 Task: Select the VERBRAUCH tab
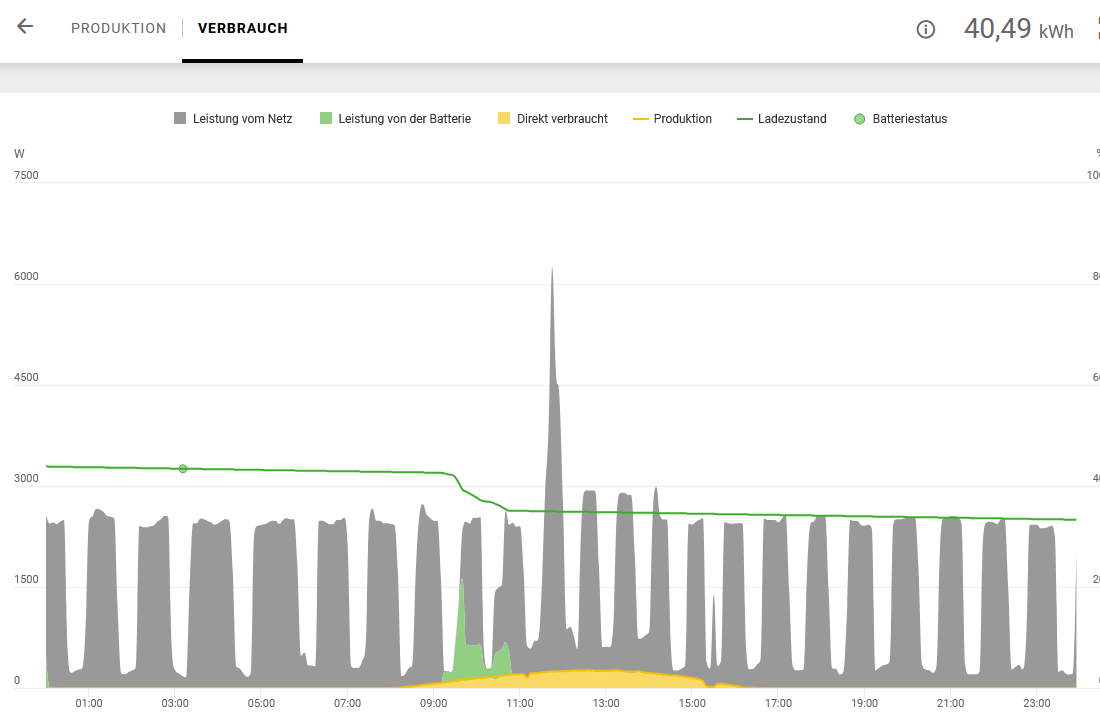point(243,28)
